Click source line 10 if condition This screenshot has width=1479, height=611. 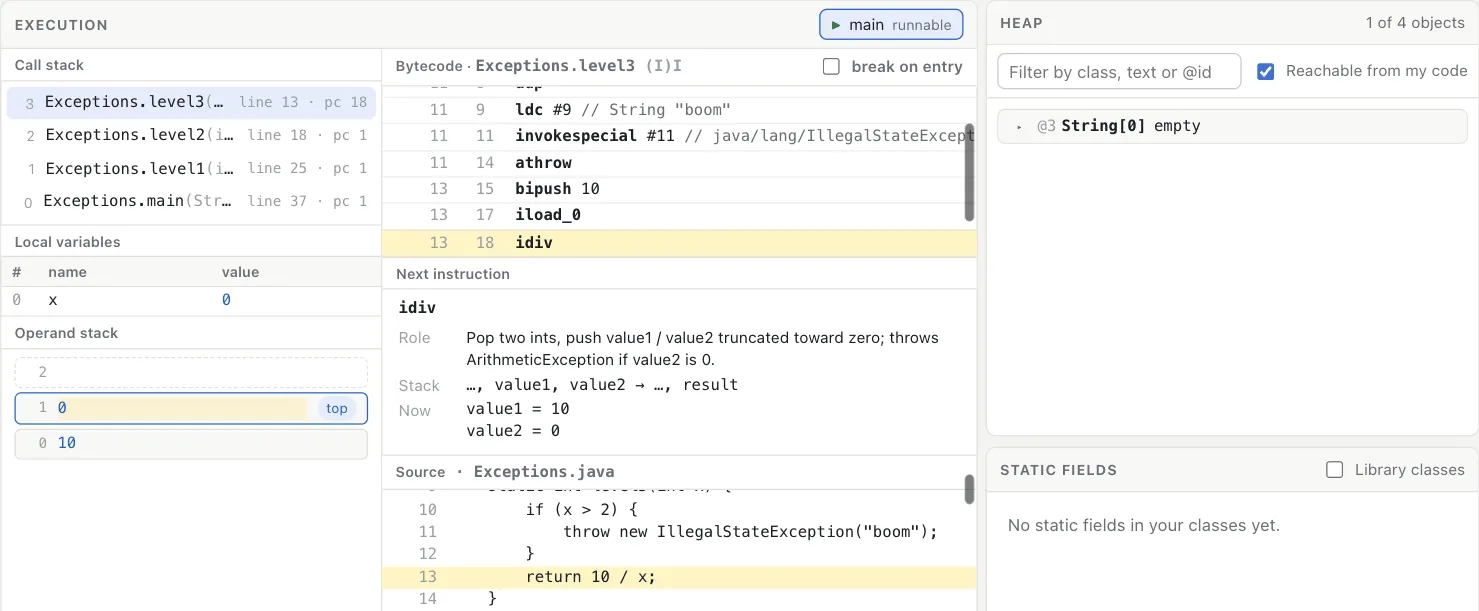pyautogui.click(x=679, y=510)
